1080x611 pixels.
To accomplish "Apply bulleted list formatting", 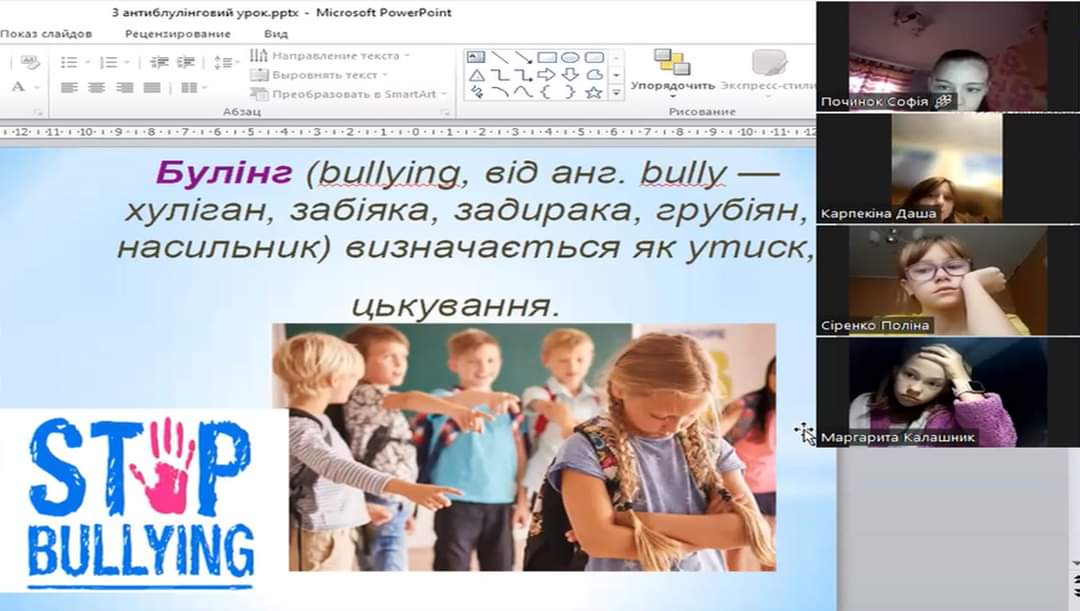I will [68, 63].
